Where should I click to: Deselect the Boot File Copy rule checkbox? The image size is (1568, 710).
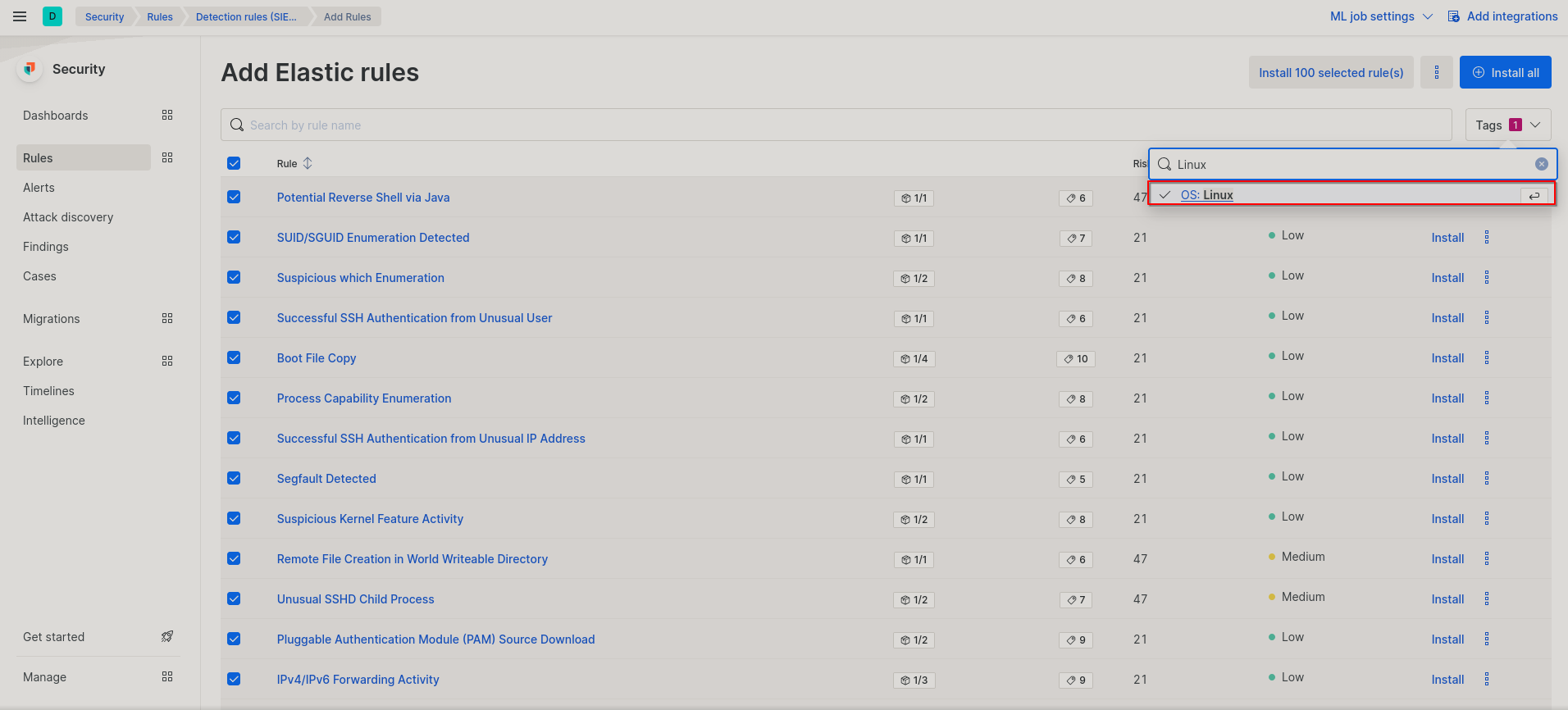(x=234, y=357)
